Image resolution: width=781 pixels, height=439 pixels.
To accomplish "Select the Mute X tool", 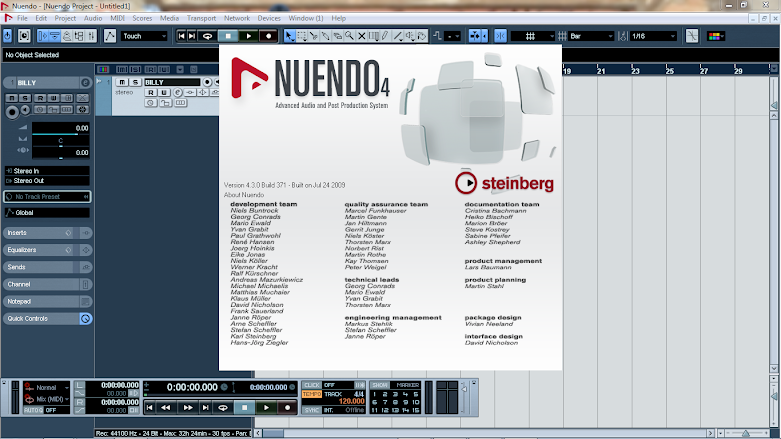I will (362, 36).
